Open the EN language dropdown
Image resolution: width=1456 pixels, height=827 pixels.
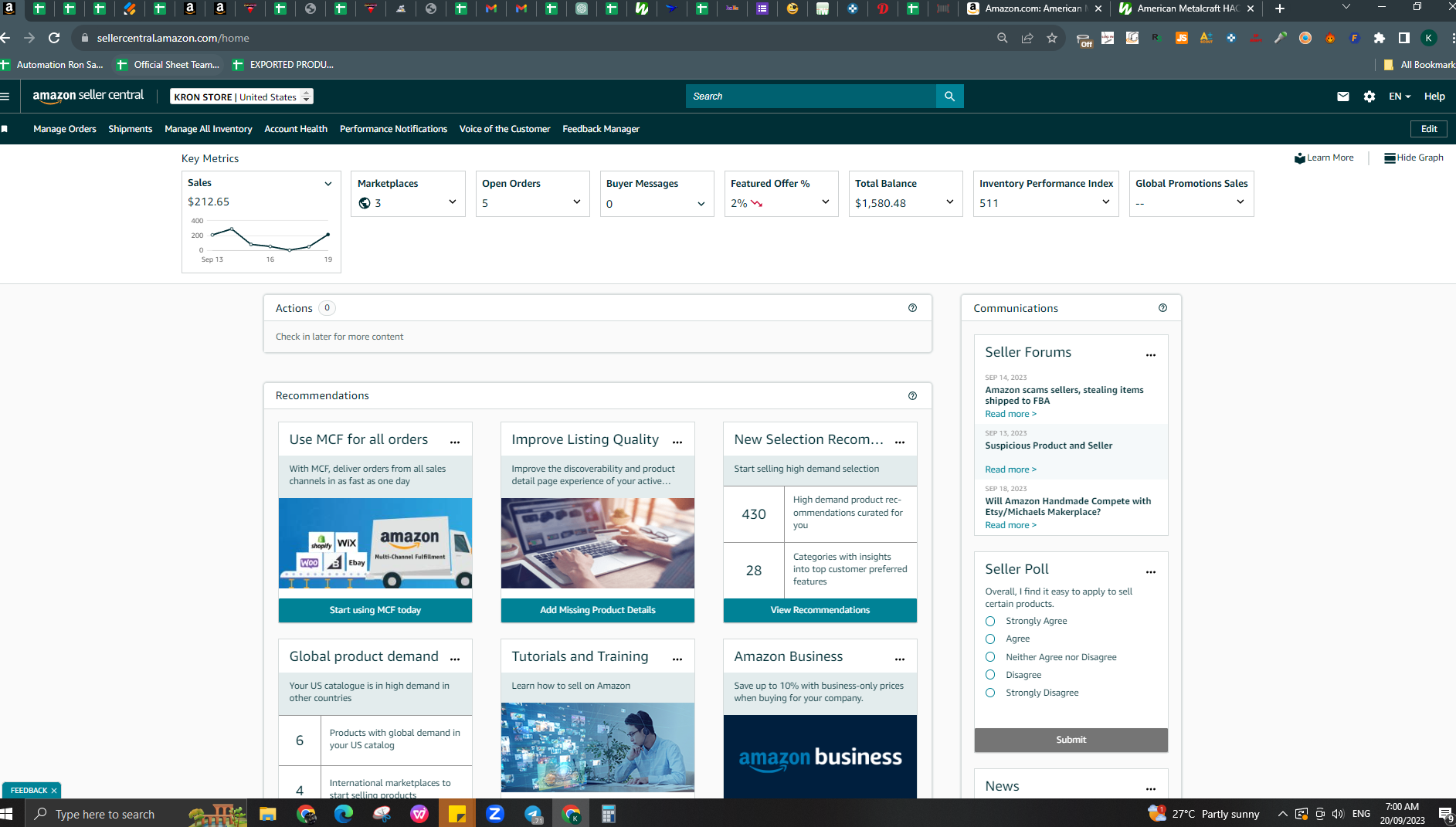click(x=1400, y=97)
